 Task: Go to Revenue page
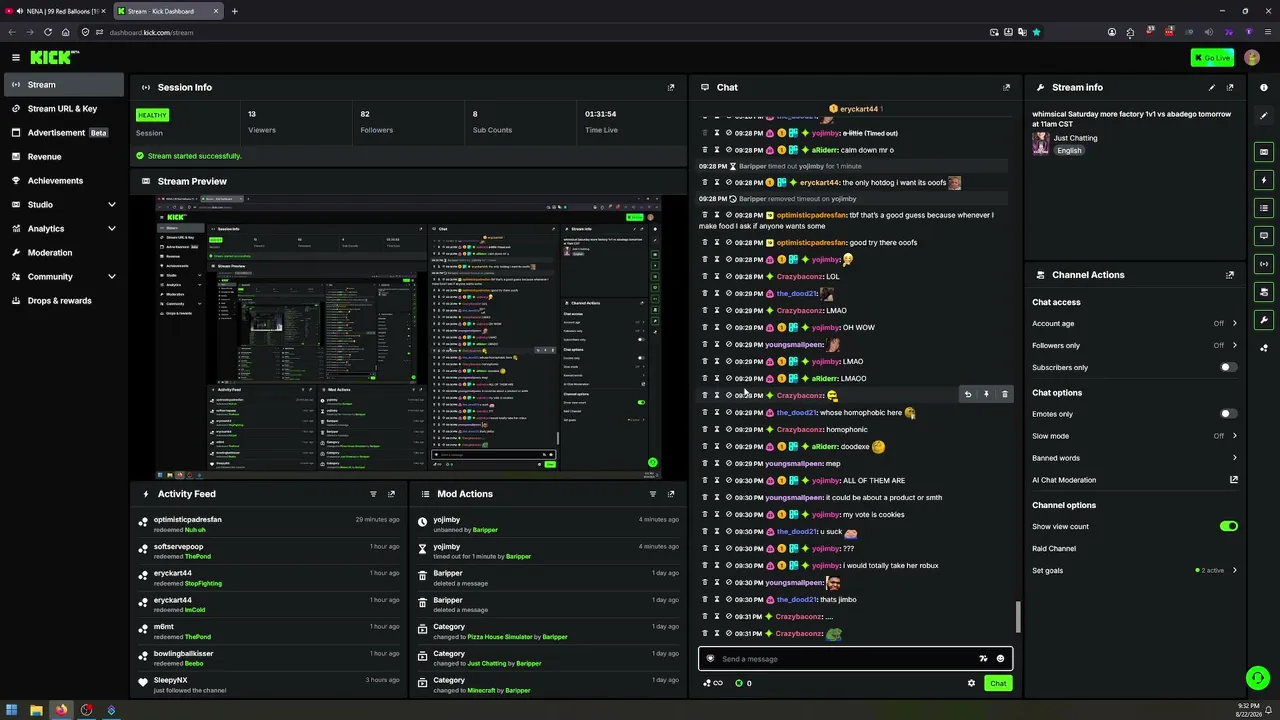tap(62, 157)
